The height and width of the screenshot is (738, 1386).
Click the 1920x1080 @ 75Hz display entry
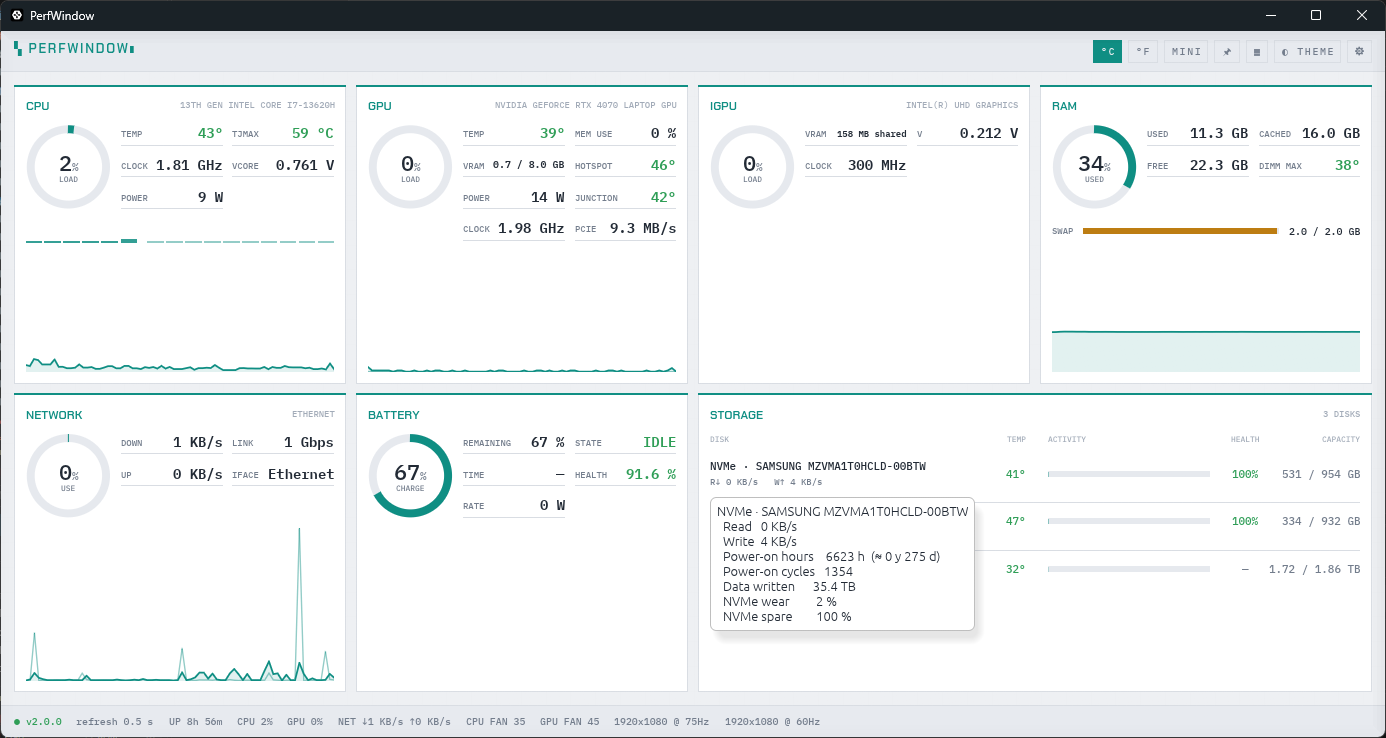pyautogui.click(x=662, y=721)
